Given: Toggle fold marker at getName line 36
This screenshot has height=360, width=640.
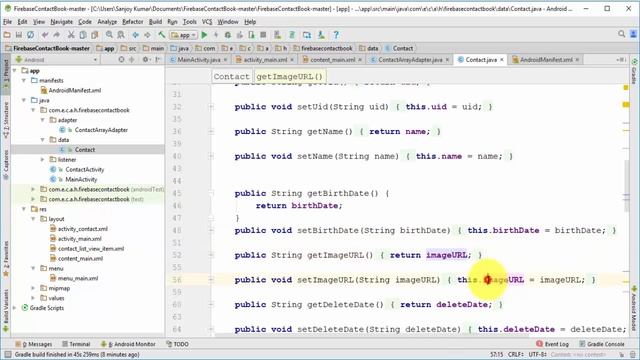Looking at the screenshot, I should pyautogui.click(x=211, y=131).
